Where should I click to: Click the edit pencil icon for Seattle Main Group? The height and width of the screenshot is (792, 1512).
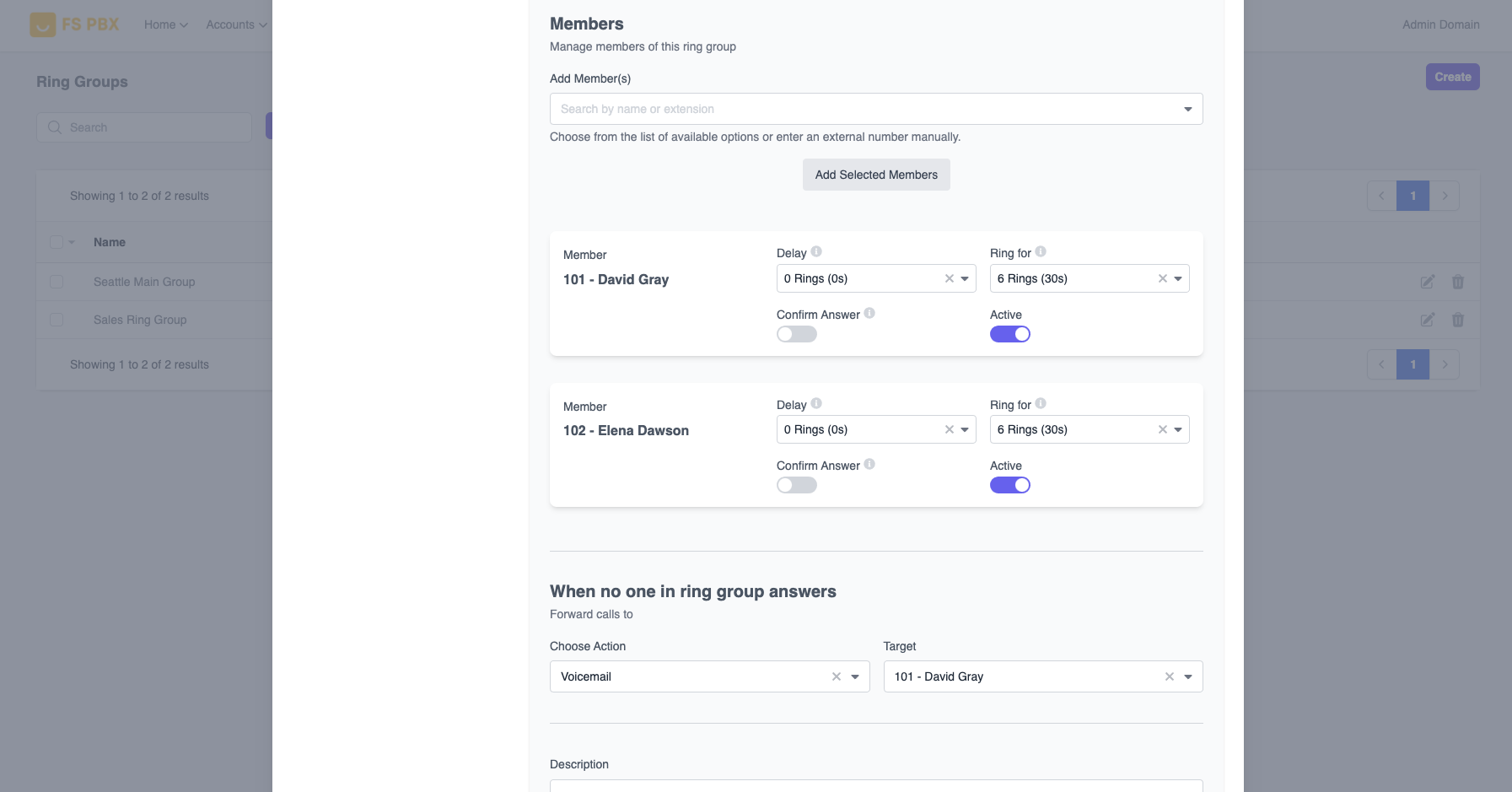pos(1426,282)
